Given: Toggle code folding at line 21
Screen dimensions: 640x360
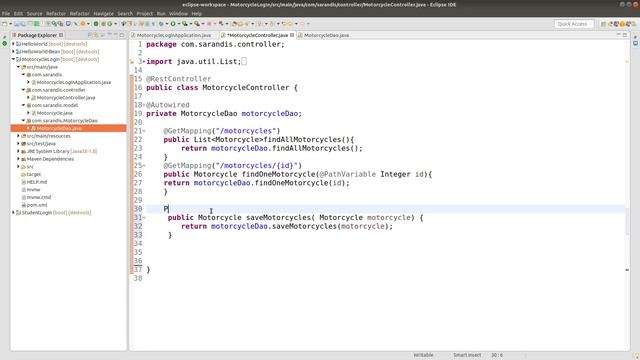Looking at the screenshot, I should [144, 131].
